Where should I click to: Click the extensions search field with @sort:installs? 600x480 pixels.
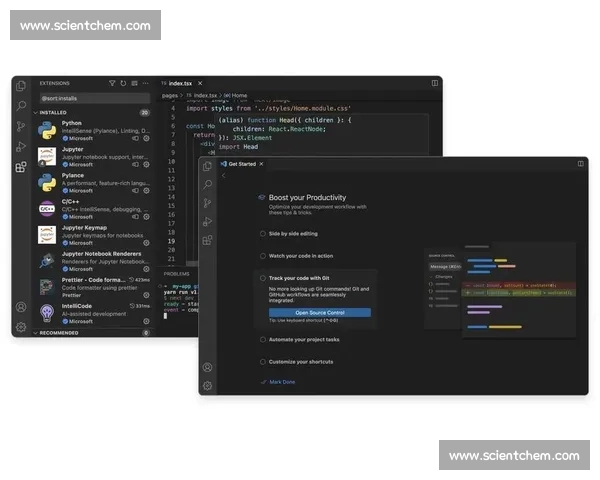95,98
